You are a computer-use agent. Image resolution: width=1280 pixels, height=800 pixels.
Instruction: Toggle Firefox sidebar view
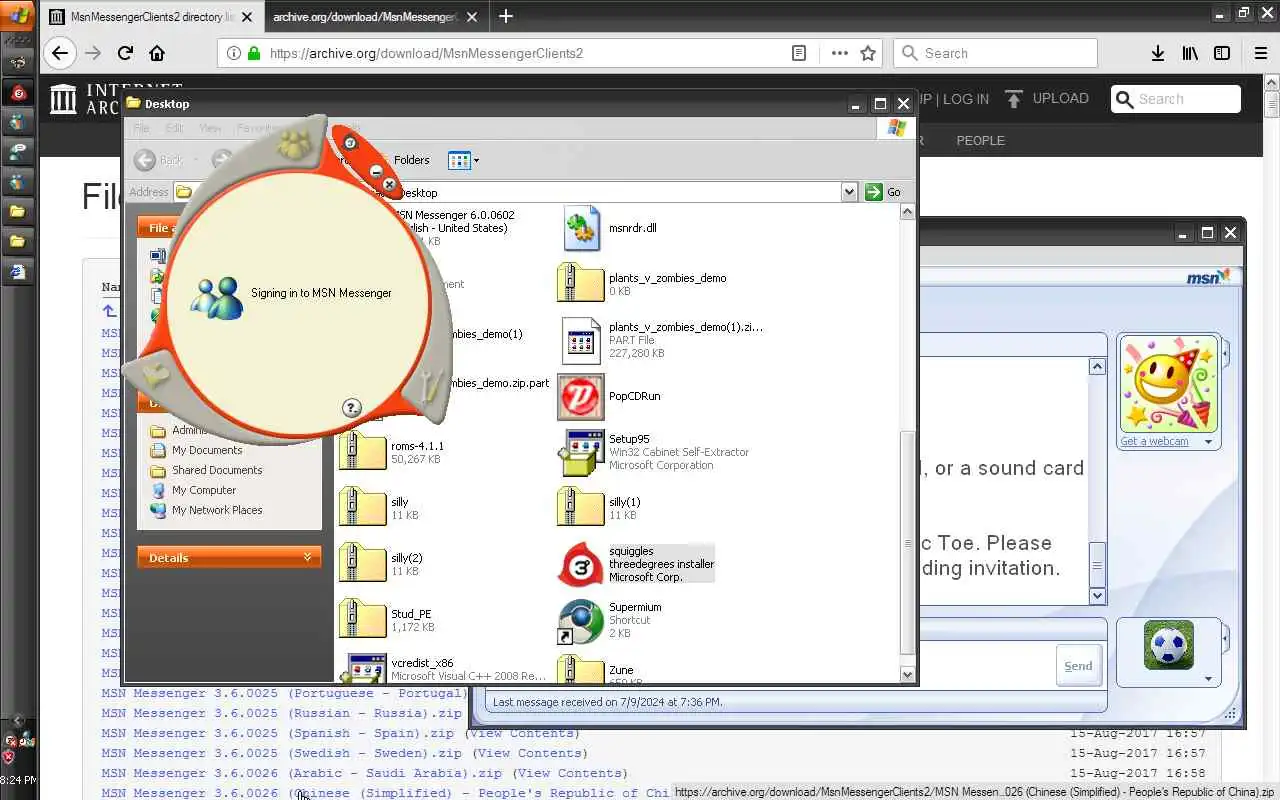coord(1222,53)
